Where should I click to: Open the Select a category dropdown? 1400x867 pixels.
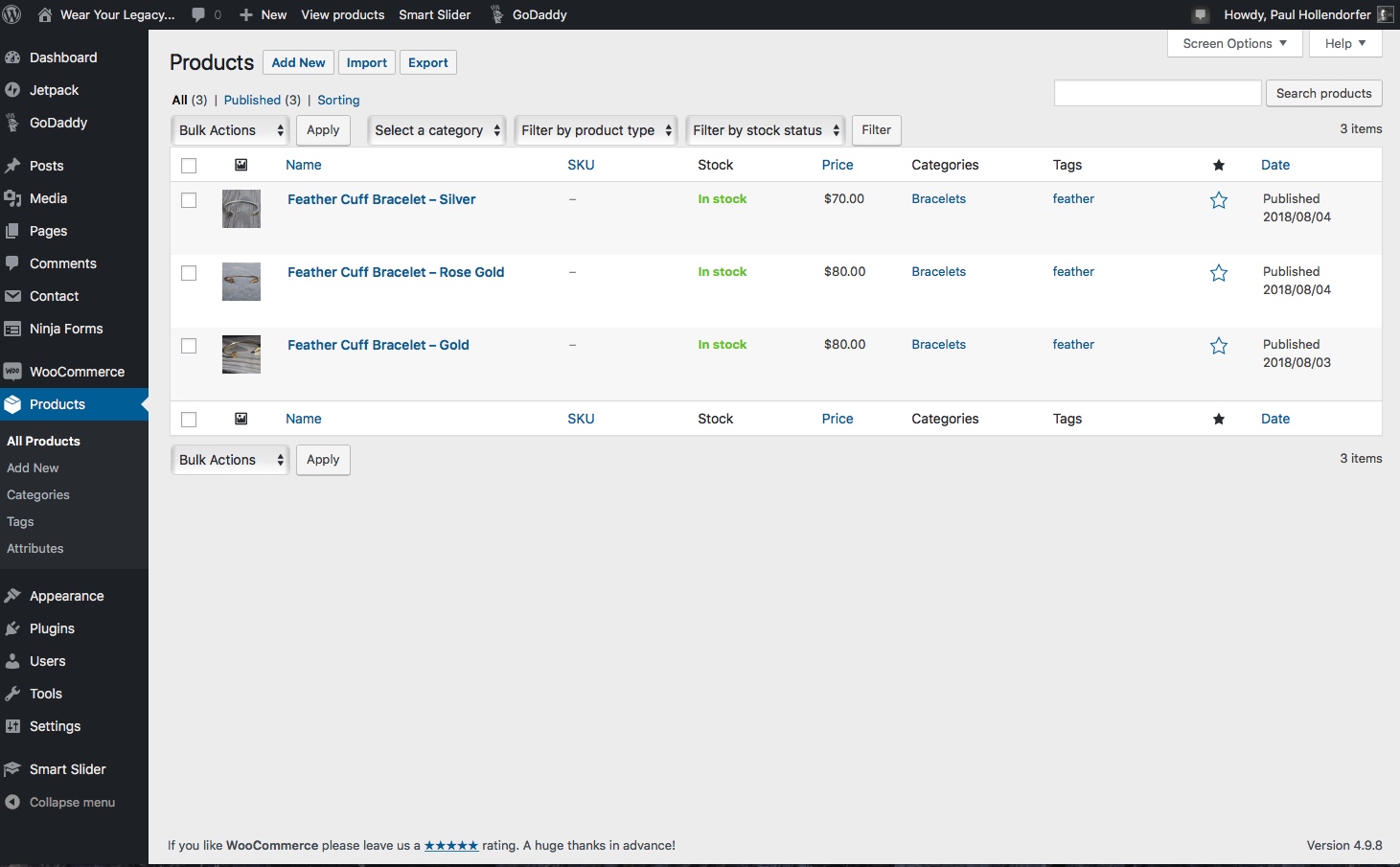[x=437, y=130]
